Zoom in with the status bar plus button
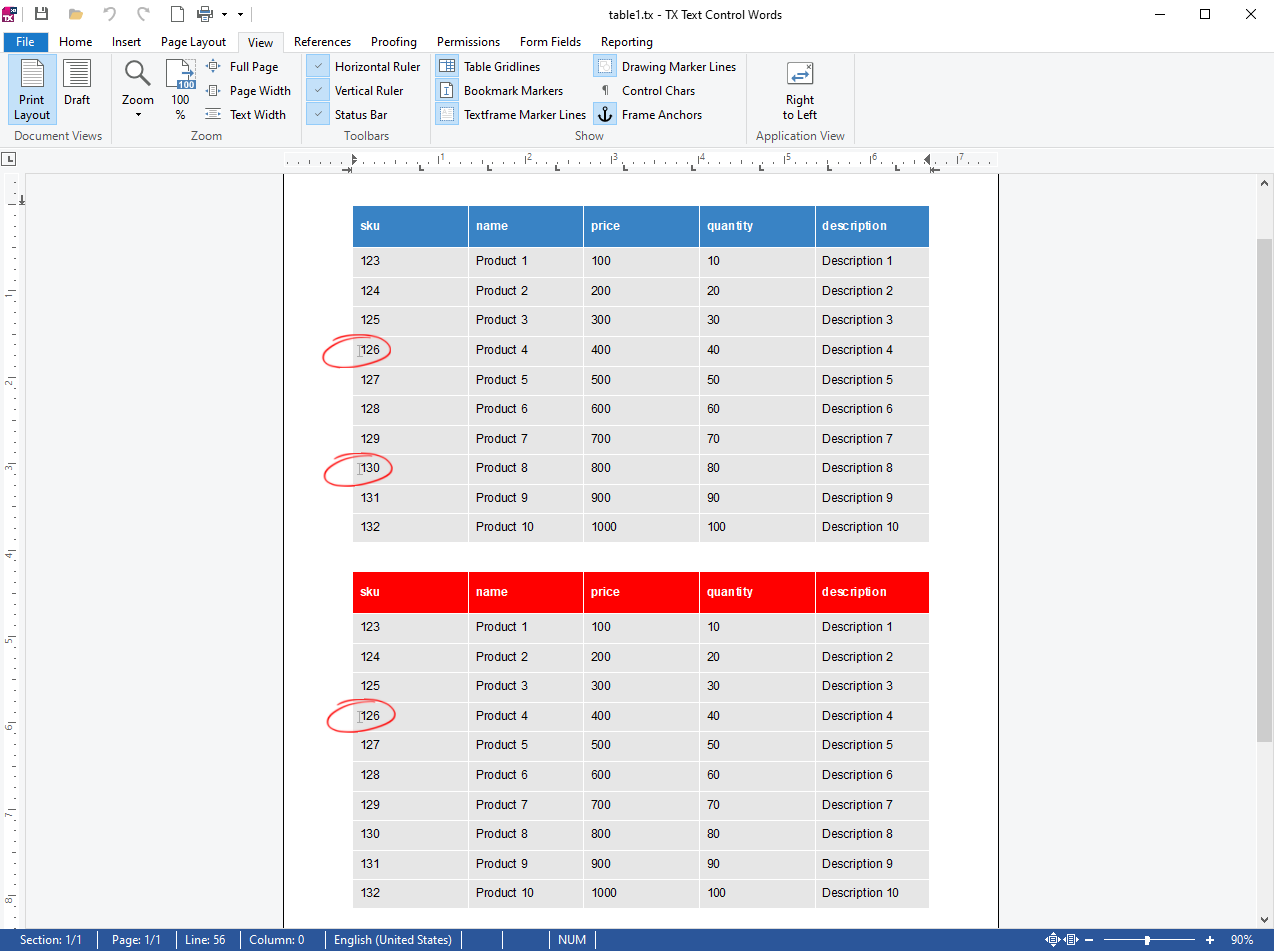The width and height of the screenshot is (1274, 951). point(1210,940)
